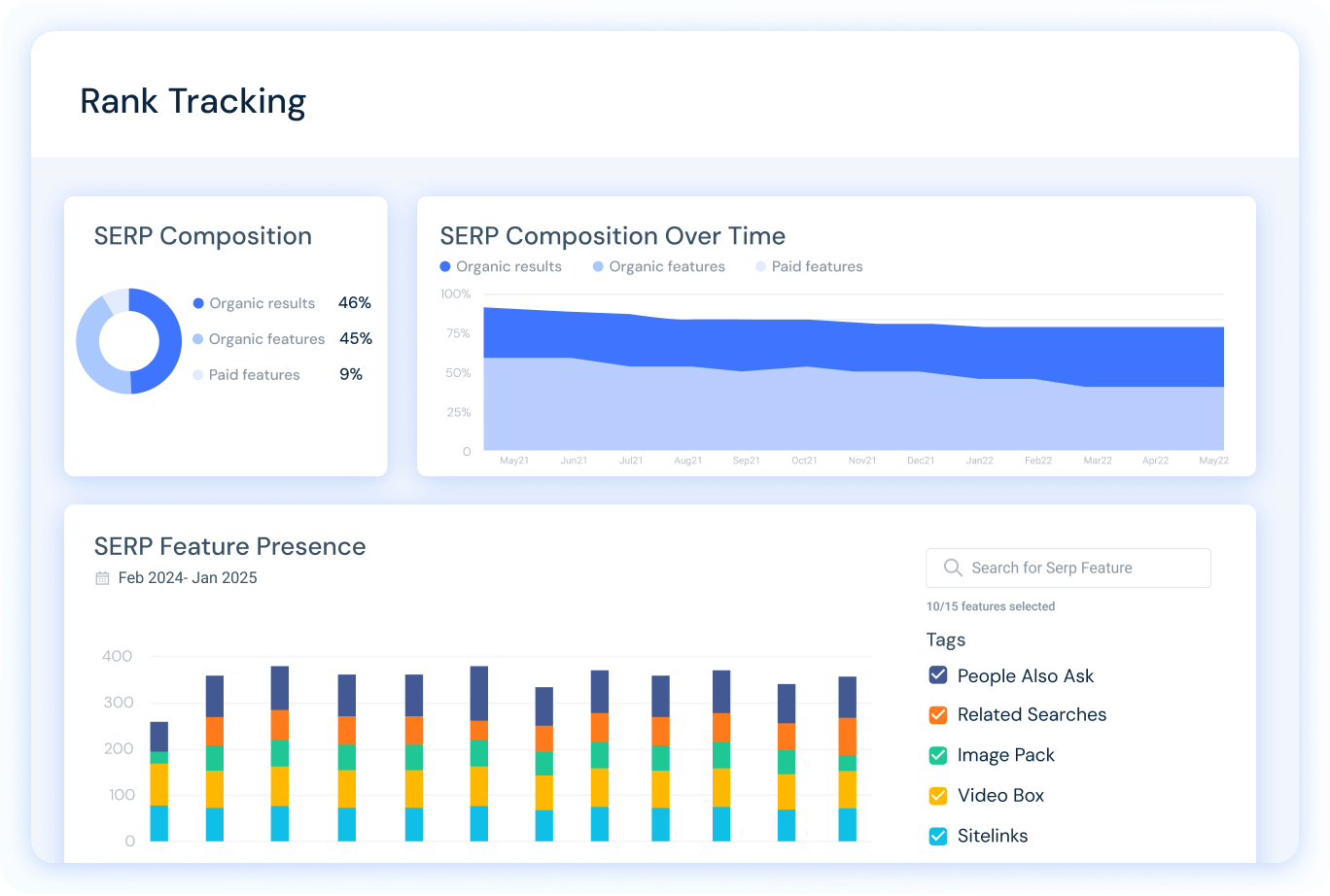Click the donut chart in SERP Composition
Image resolution: width=1330 pixels, height=896 pixels.
129,340
